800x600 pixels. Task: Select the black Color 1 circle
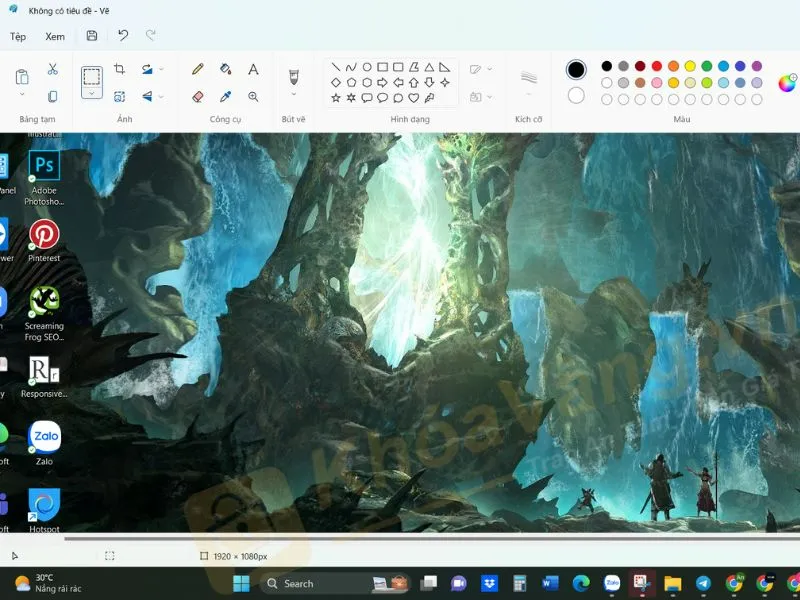576,69
